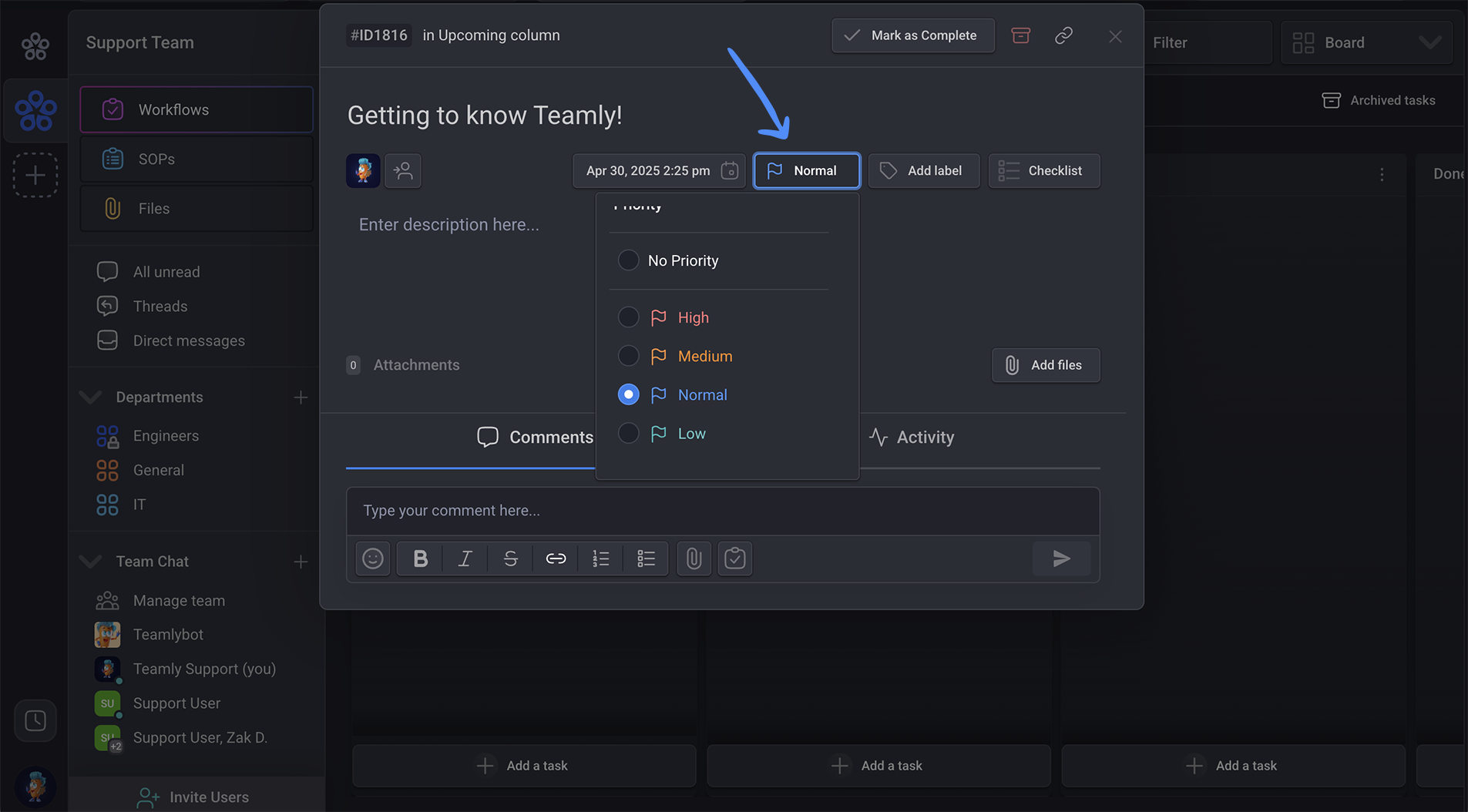Insert emoji in comment
The width and height of the screenshot is (1468, 812).
tap(373, 559)
